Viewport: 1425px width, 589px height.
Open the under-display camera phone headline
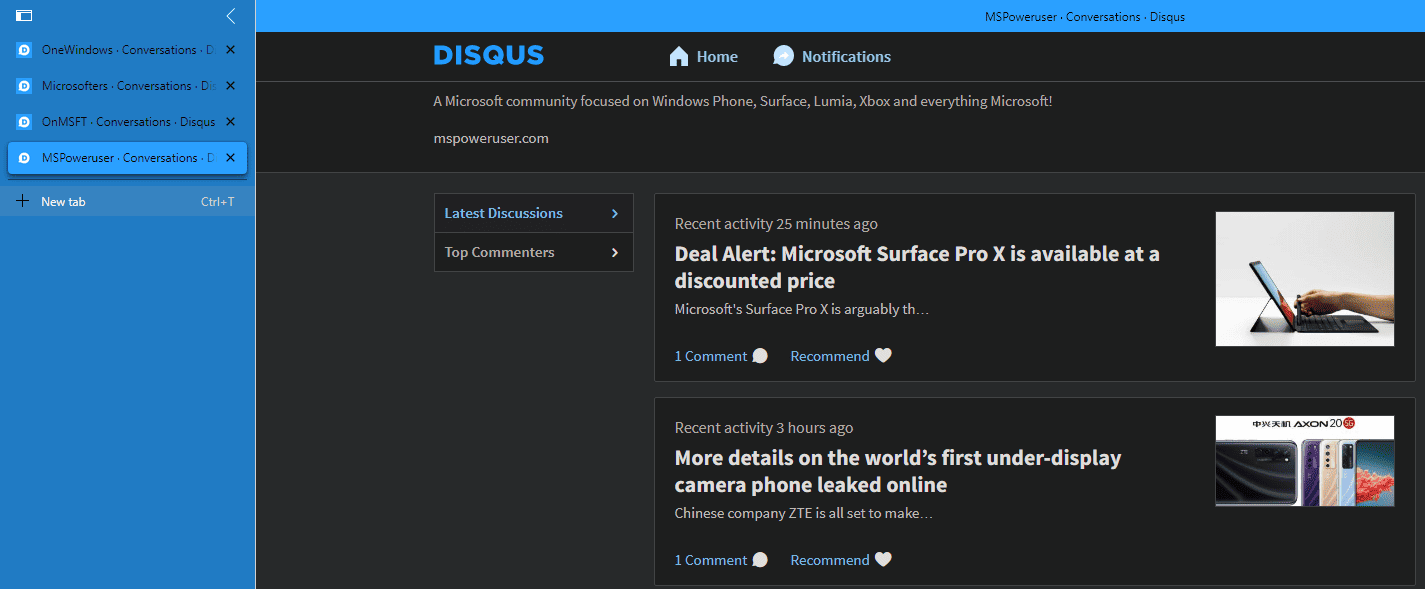(898, 471)
